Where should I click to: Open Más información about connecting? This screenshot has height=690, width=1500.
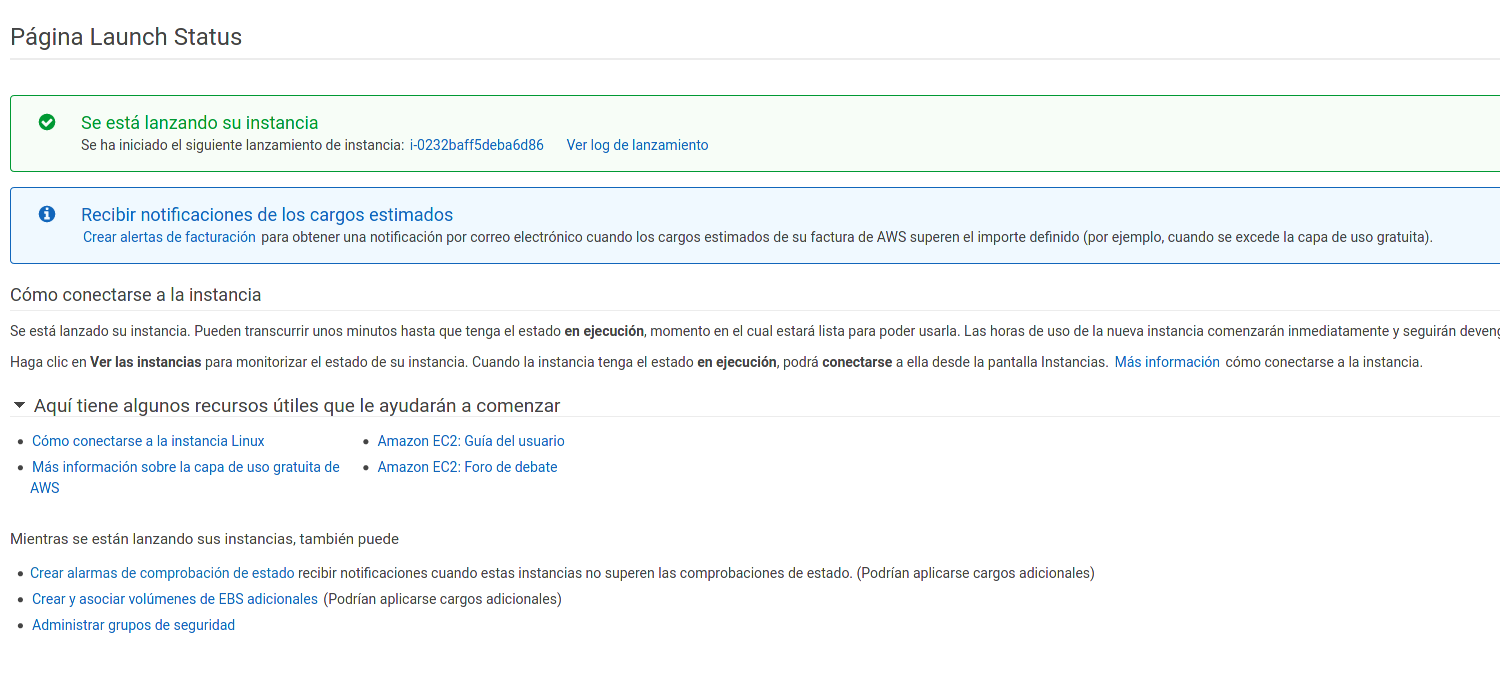pyautogui.click(x=1166, y=361)
